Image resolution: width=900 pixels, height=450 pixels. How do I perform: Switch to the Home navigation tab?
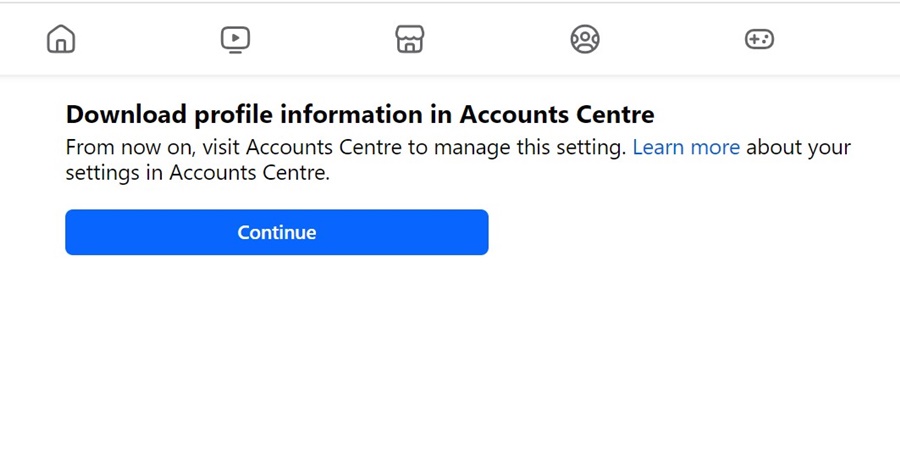point(61,40)
